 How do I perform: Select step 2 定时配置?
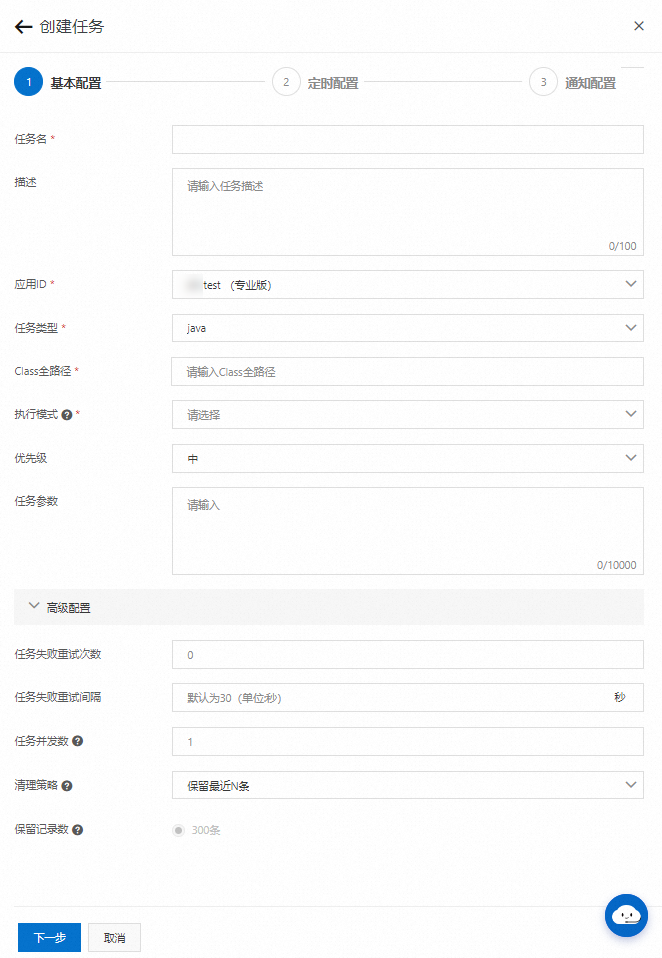(x=316, y=82)
